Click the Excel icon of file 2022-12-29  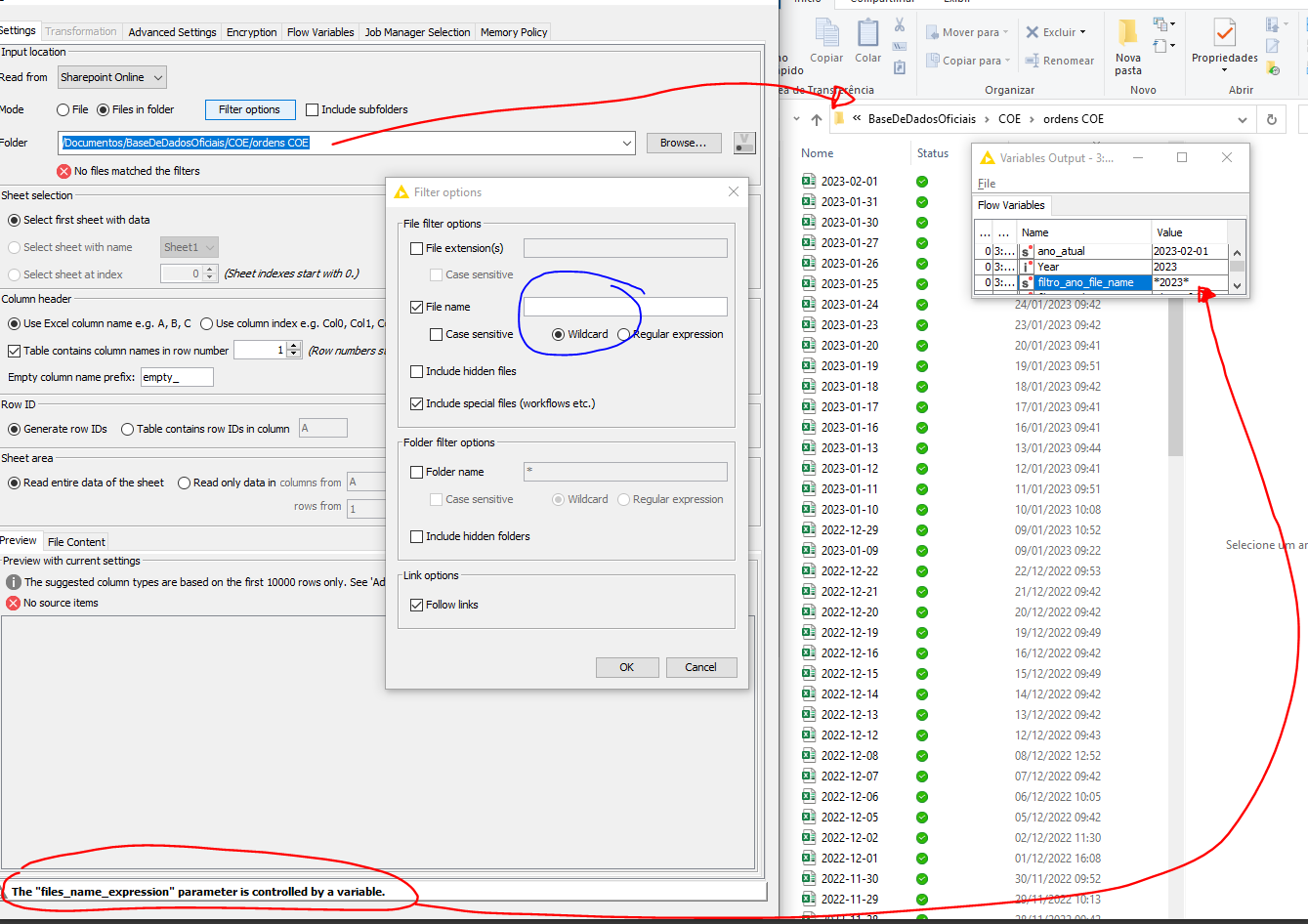tap(808, 529)
